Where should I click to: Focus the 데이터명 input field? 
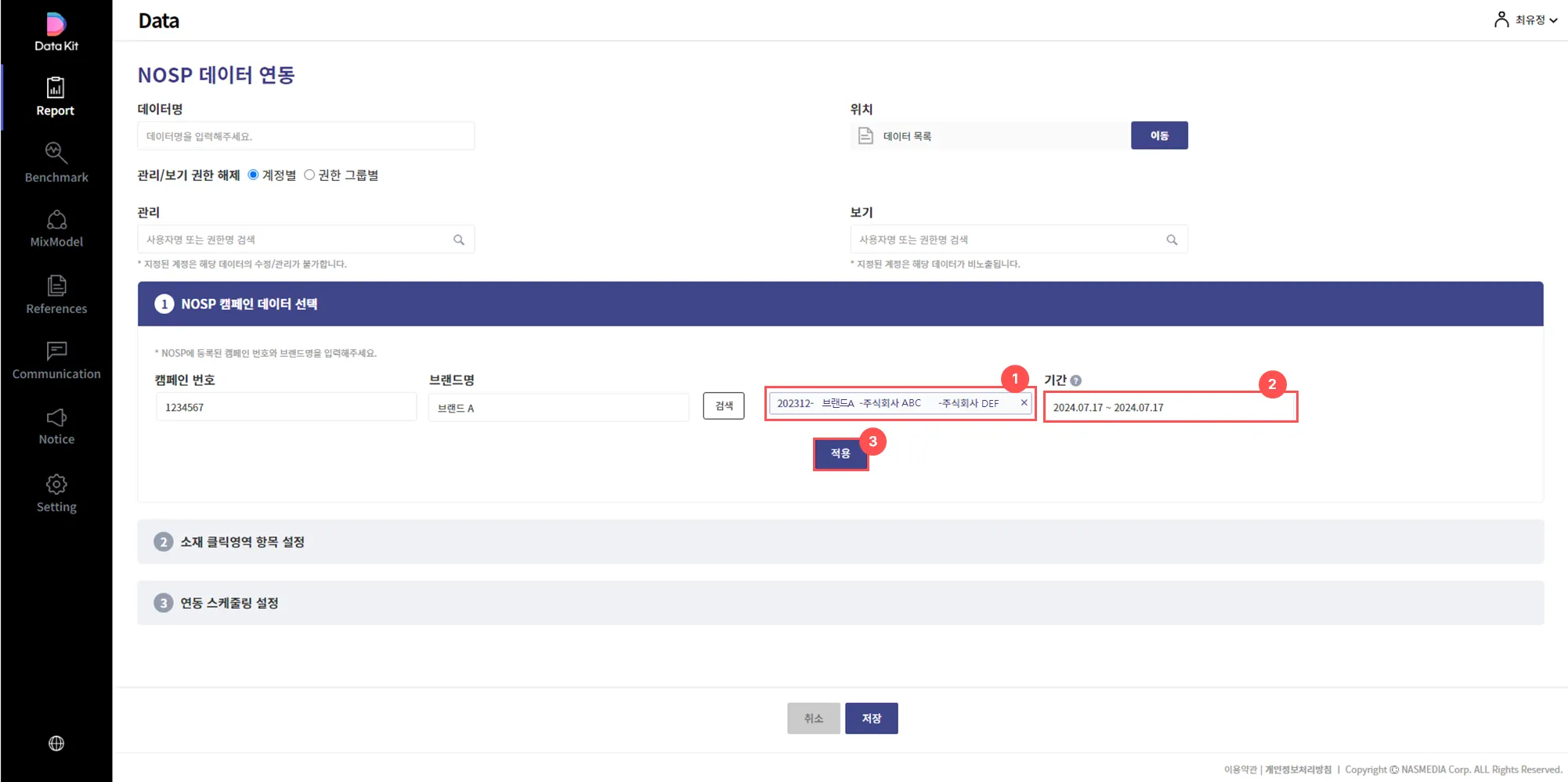click(305, 135)
